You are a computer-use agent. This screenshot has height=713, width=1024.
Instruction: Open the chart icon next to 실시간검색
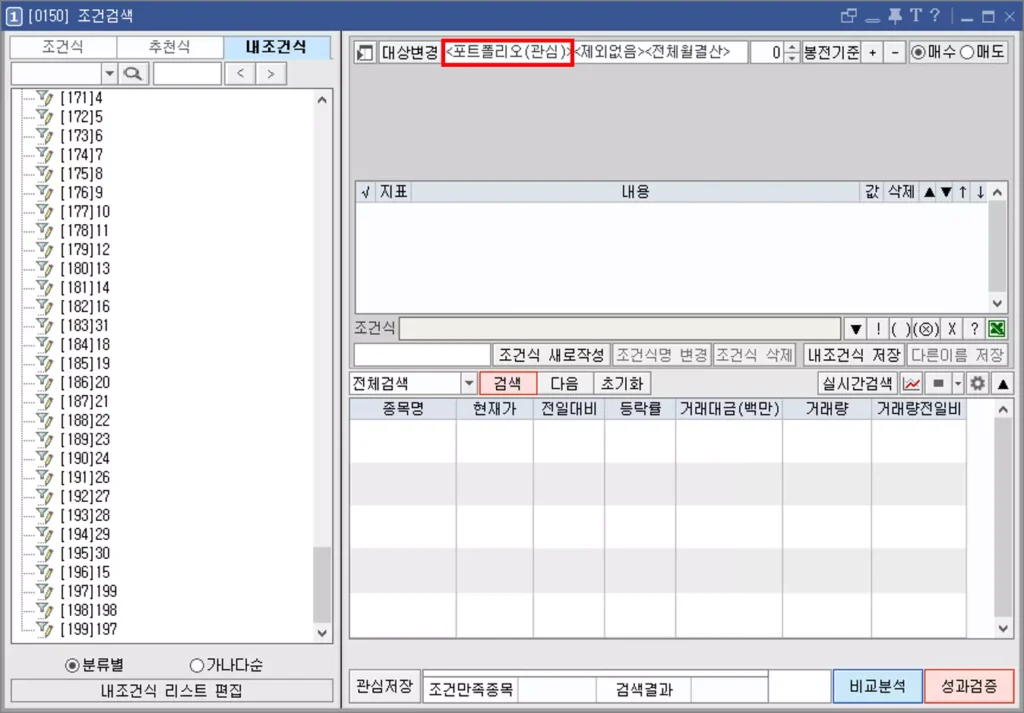point(912,384)
